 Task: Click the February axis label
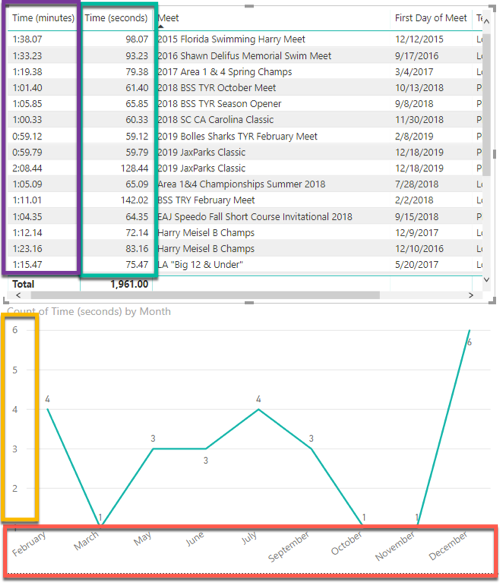click(29, 544)
